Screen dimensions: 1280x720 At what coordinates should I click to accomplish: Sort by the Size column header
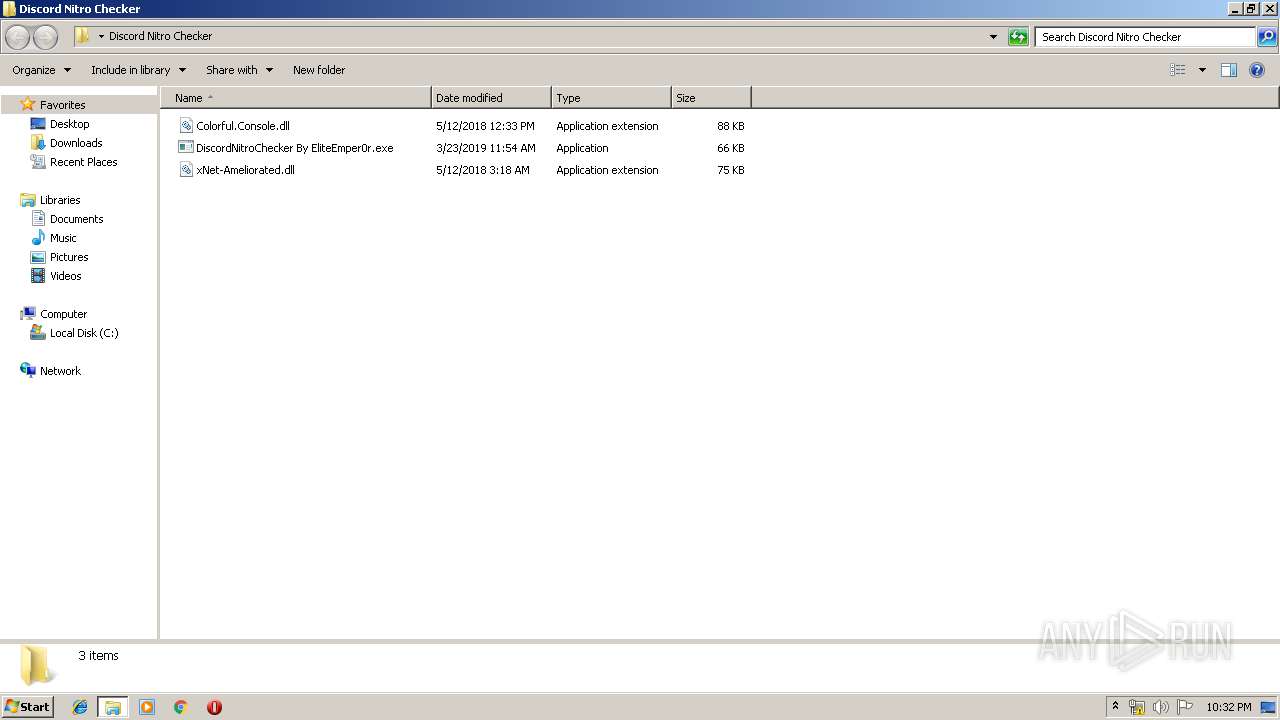(711, 98)
